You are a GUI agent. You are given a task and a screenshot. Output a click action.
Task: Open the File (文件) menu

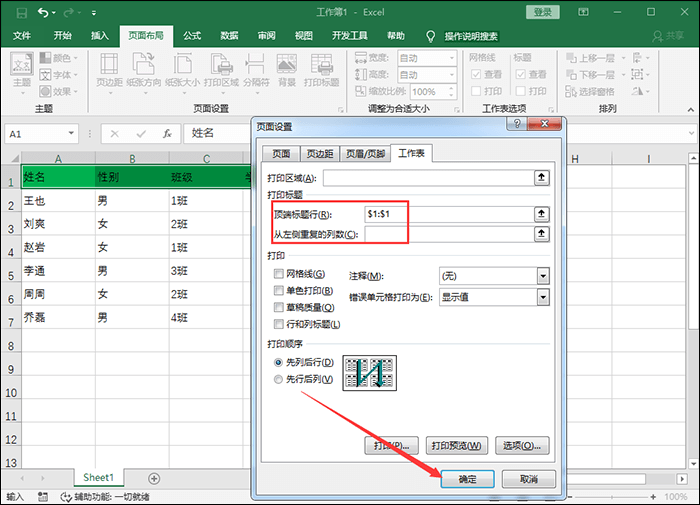point(21,36)
